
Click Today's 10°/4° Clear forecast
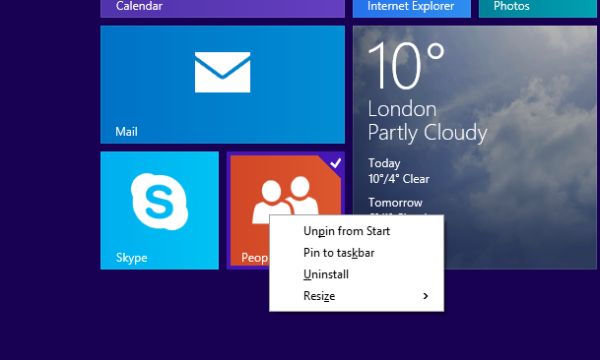(x=399, y=179)
